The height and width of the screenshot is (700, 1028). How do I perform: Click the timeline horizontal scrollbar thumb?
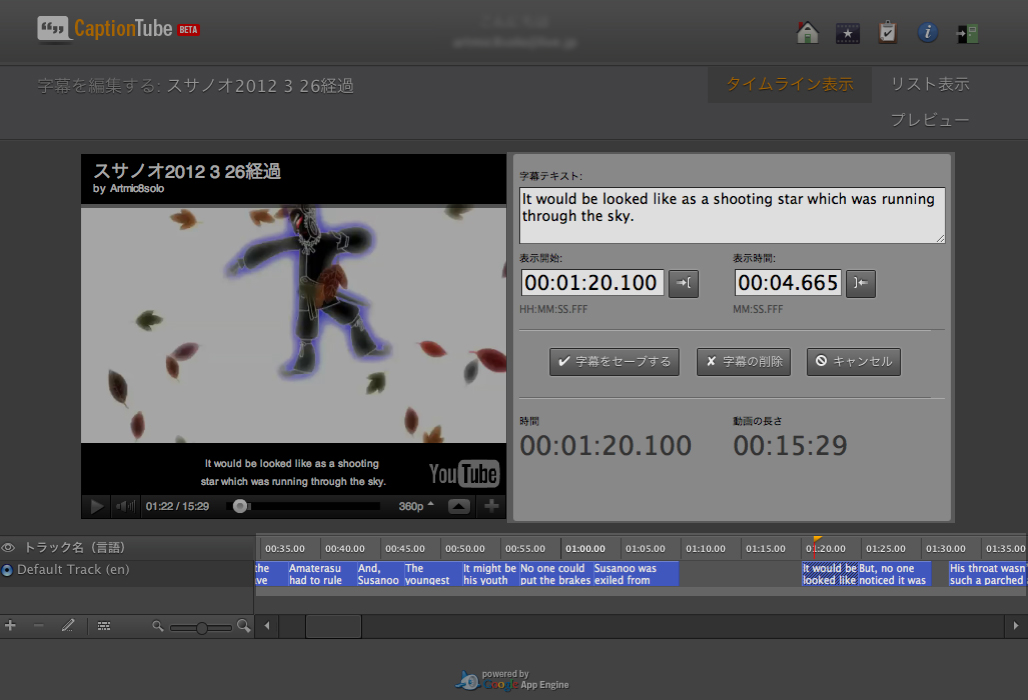(x=333, y=626)
